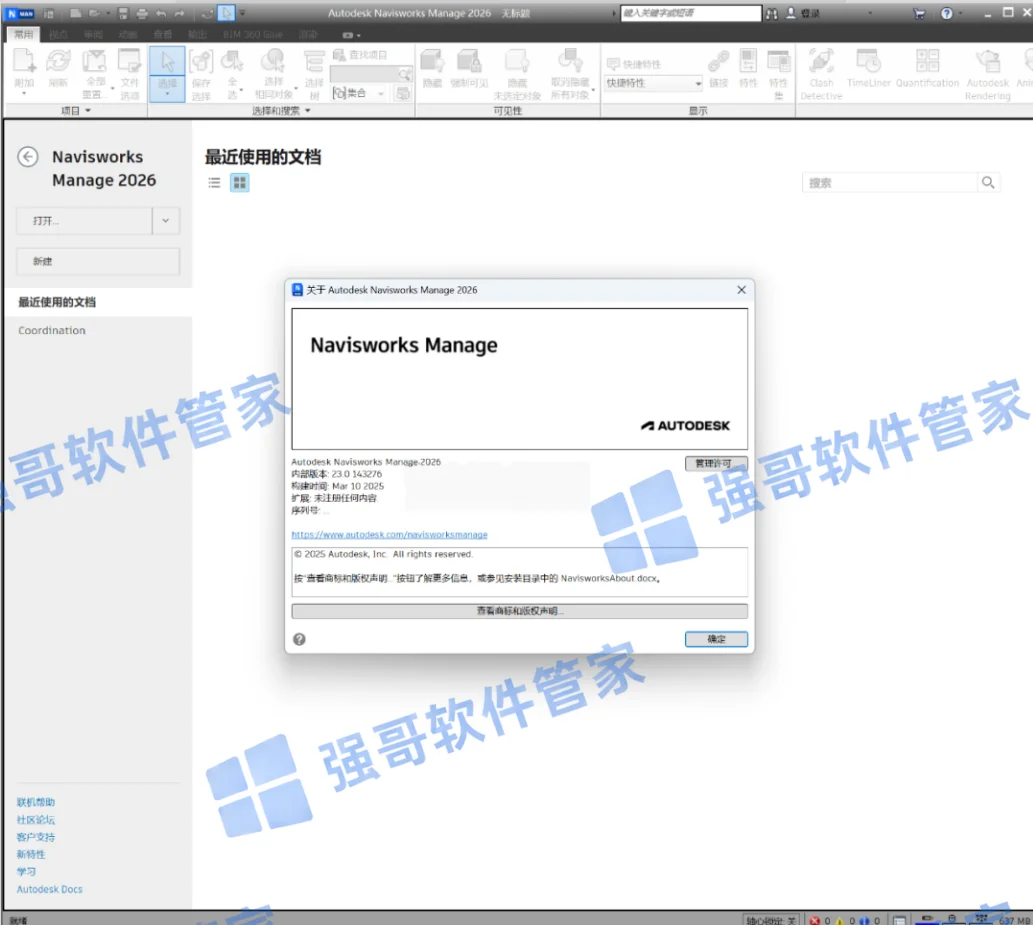The image size is (1033, 925).
Task: Open the 输出 Output ribbon tab
Action: click(x=197, y=34)
